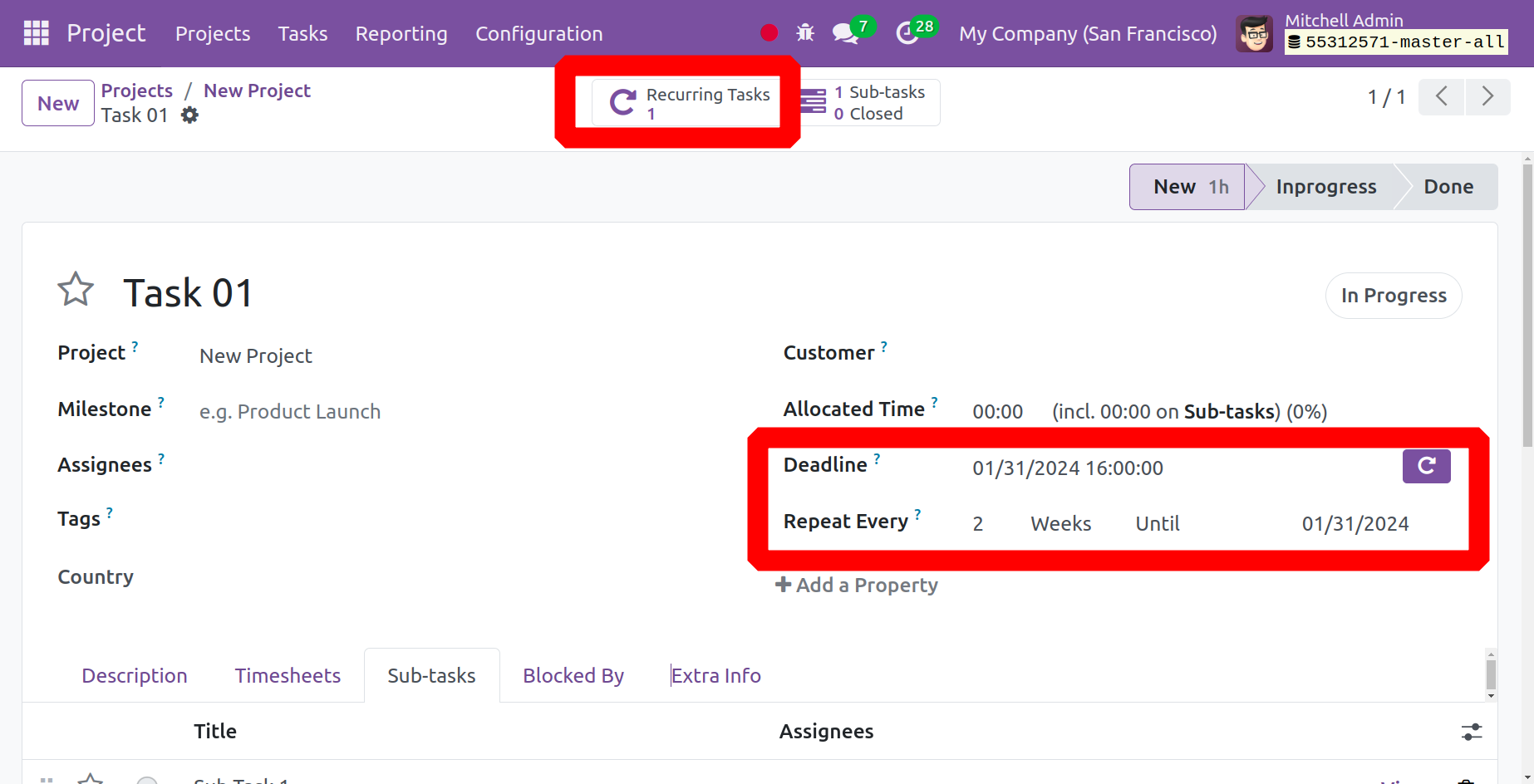Go to next record with the right arrow

click(x=1487, y=96)
